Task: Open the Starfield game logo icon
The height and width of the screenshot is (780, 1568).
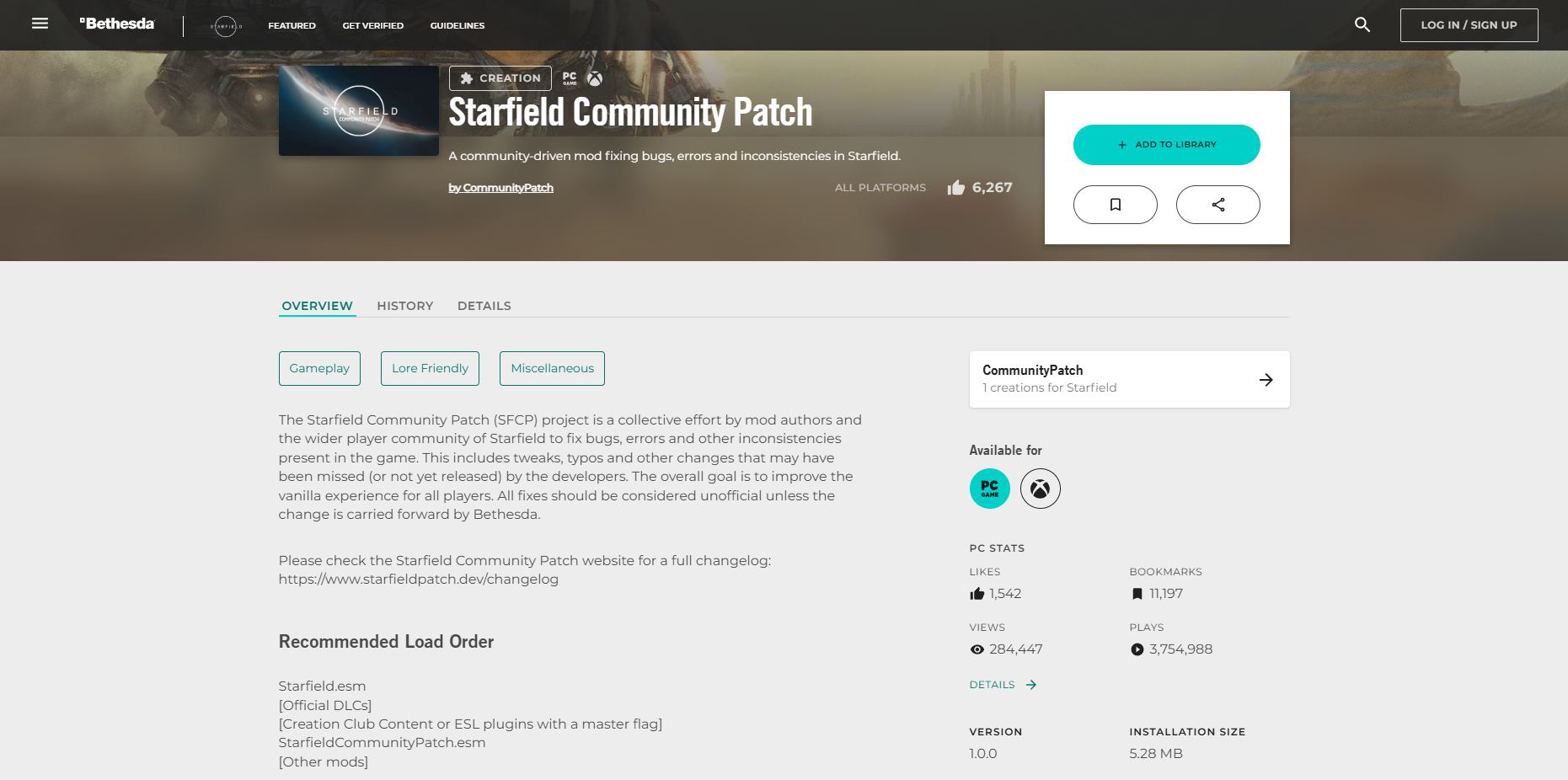Action: 226,26
